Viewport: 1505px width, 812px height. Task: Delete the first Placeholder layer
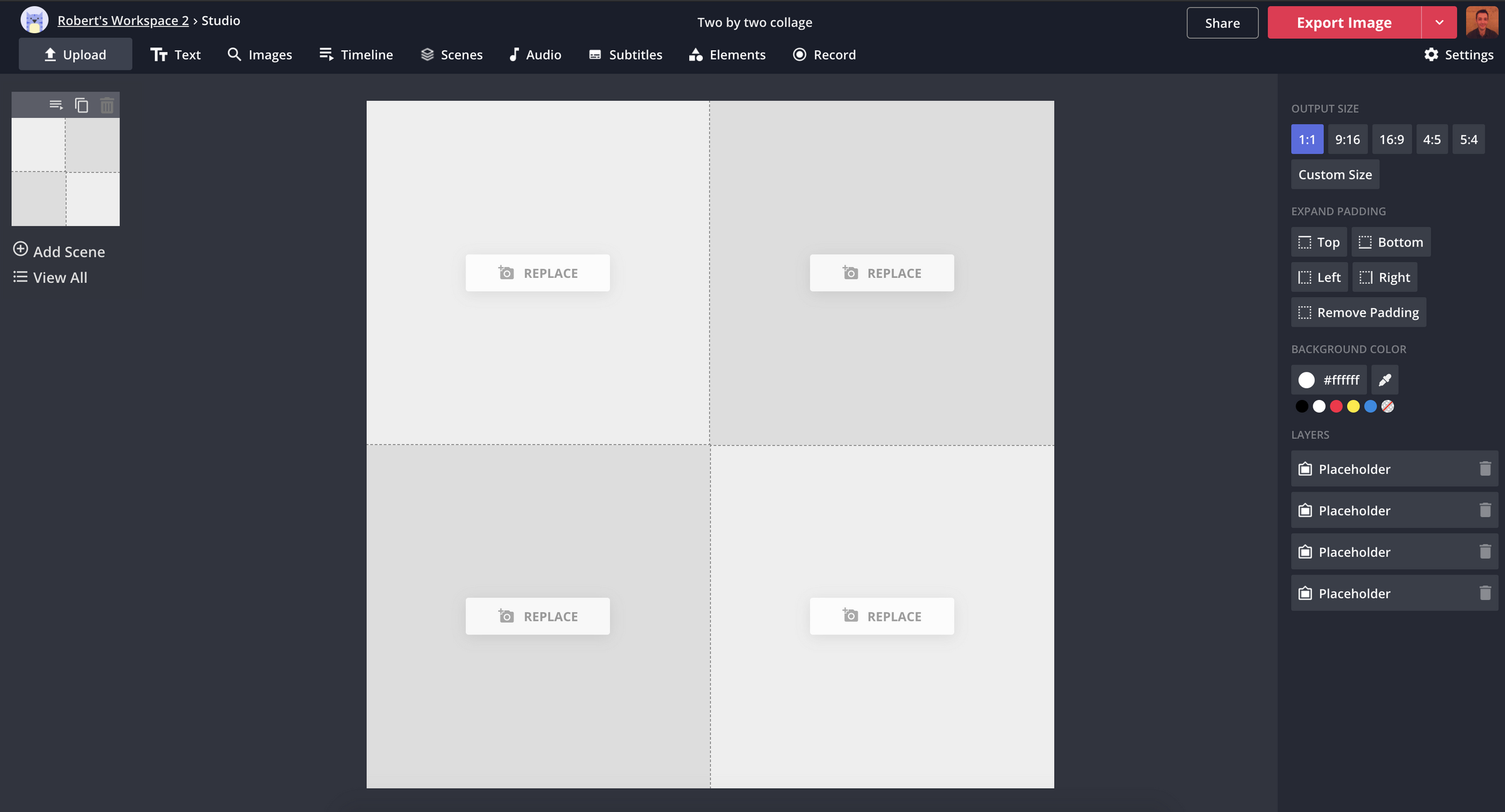coord(1486,468)
